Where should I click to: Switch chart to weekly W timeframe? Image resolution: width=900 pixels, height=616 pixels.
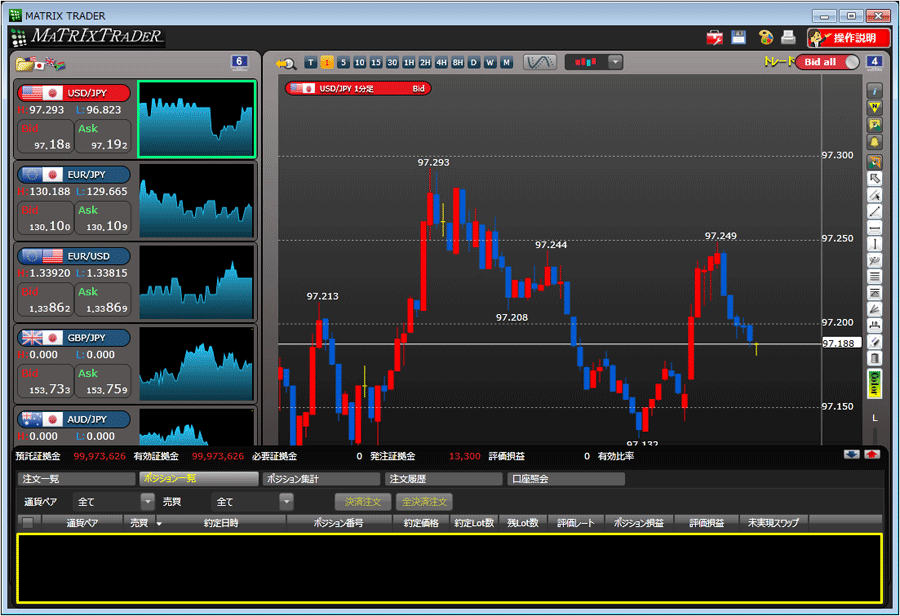[490, 62]
